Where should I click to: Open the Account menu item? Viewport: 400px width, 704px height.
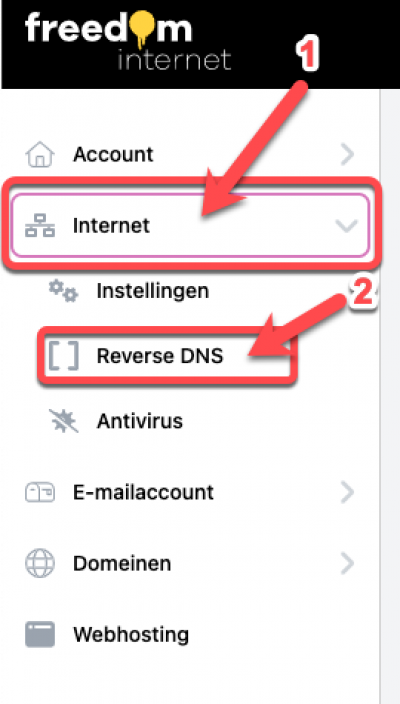pos(113,155)
